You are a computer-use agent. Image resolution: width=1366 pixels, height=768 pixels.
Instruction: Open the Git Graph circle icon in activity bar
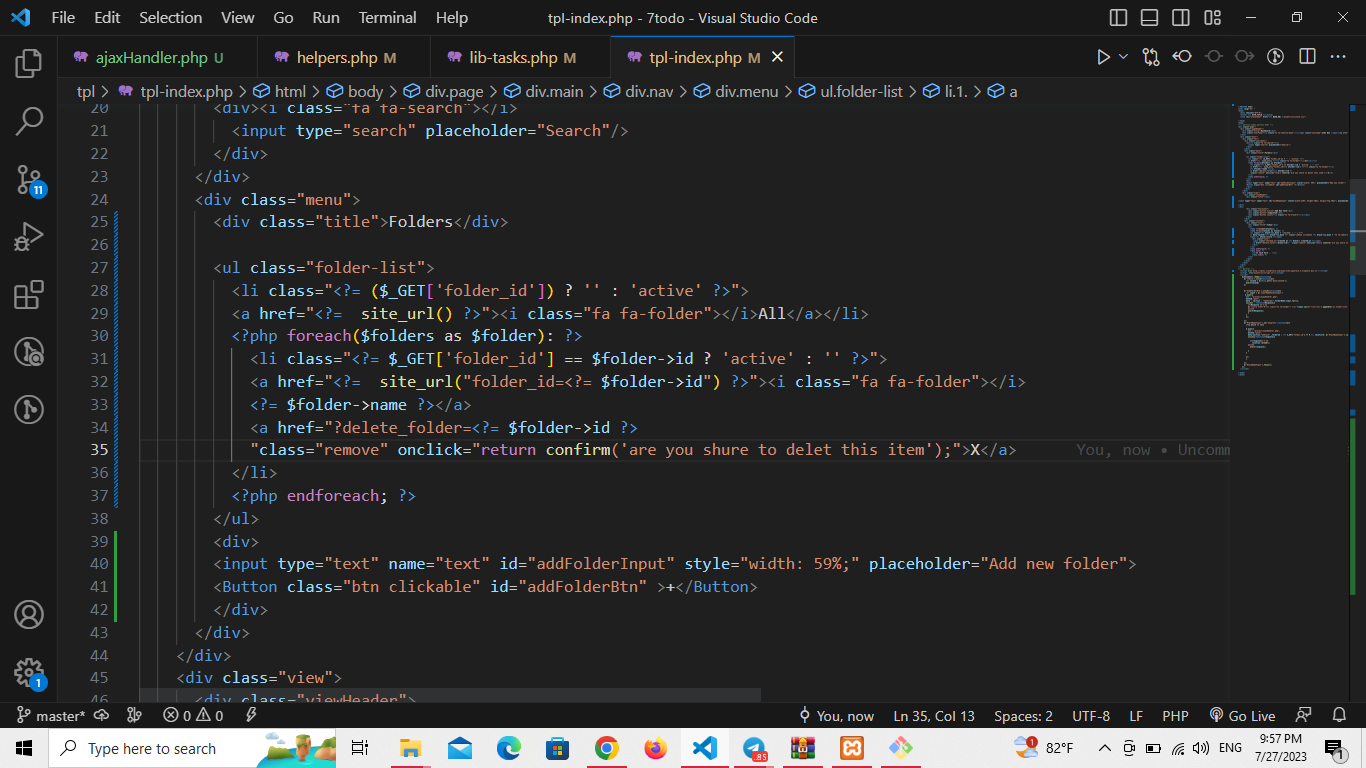pos(29,410)
